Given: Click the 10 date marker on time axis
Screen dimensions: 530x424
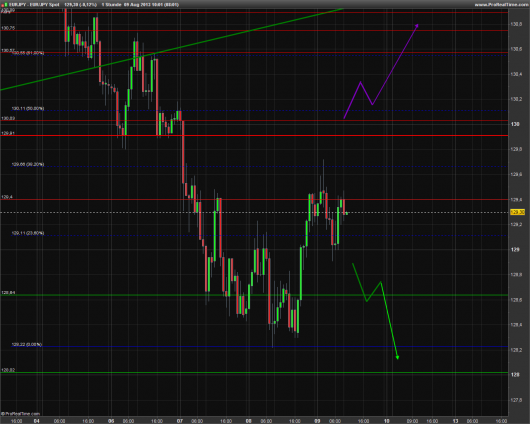Looking at the screenshot, I should 387,421.
